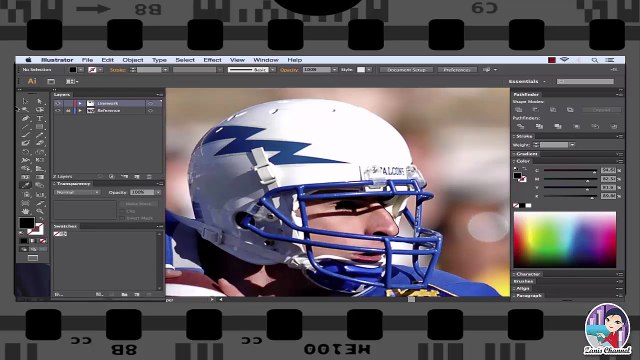
Task: Pick a color from the color spectrum
Action: [564, 240]
